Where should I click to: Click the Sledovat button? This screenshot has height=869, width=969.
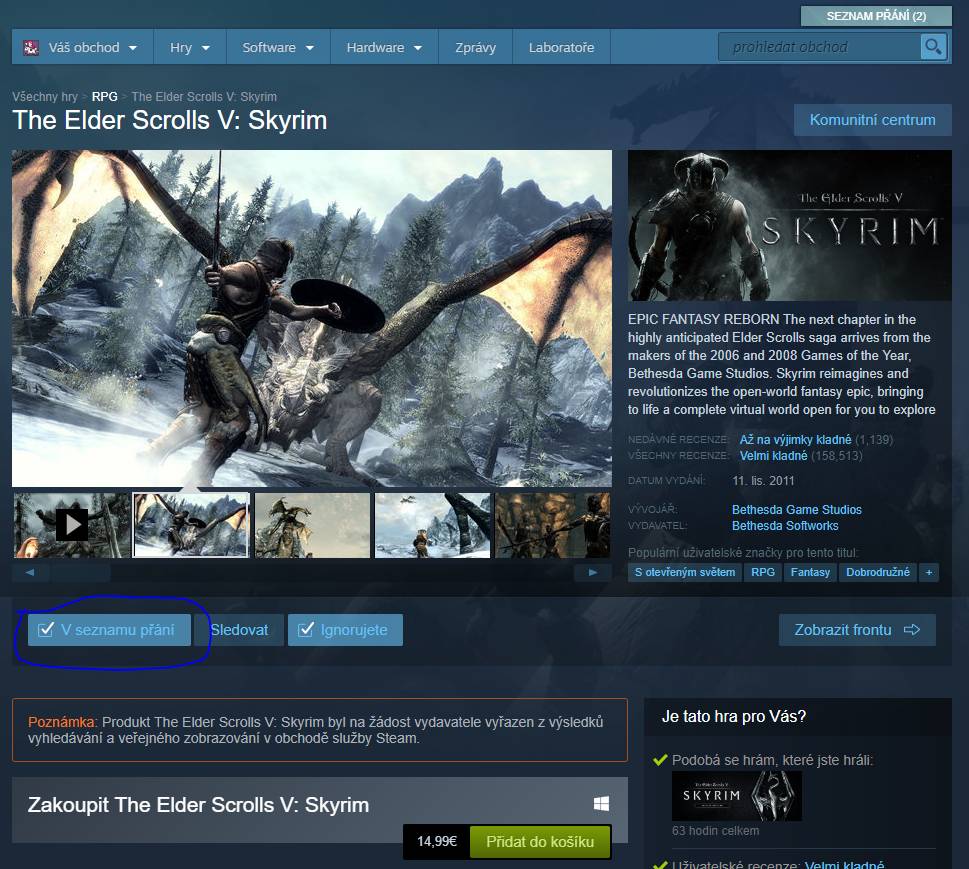(x=239, y=630)
